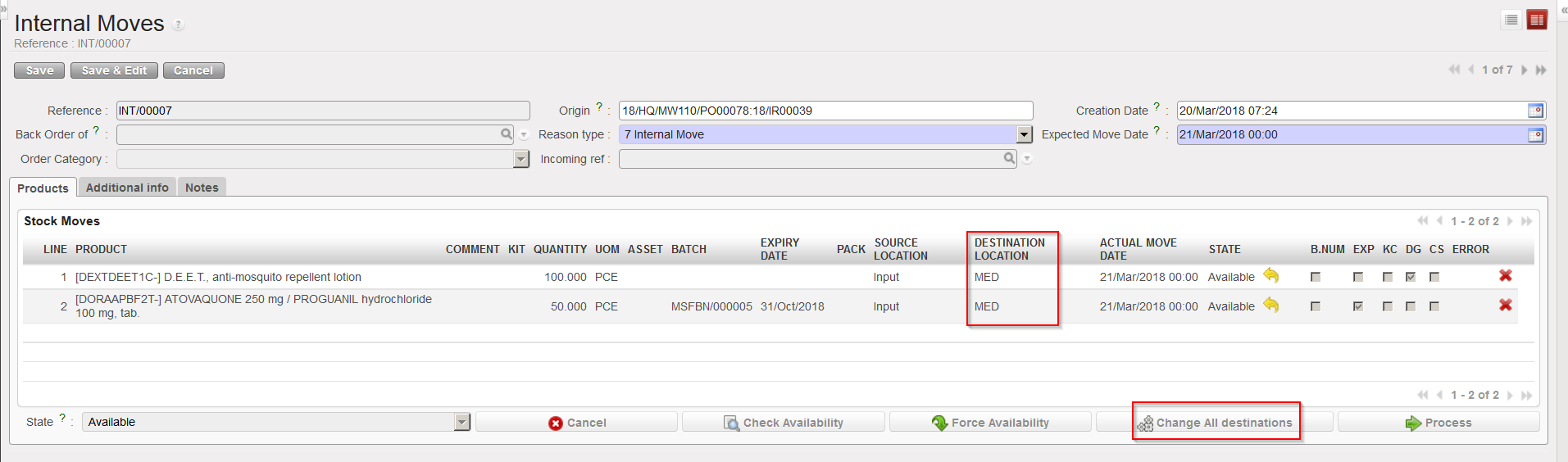
Task: Toggle B.NUM checkbox on ATOVAQUONE row
Action: point(1316,306)
